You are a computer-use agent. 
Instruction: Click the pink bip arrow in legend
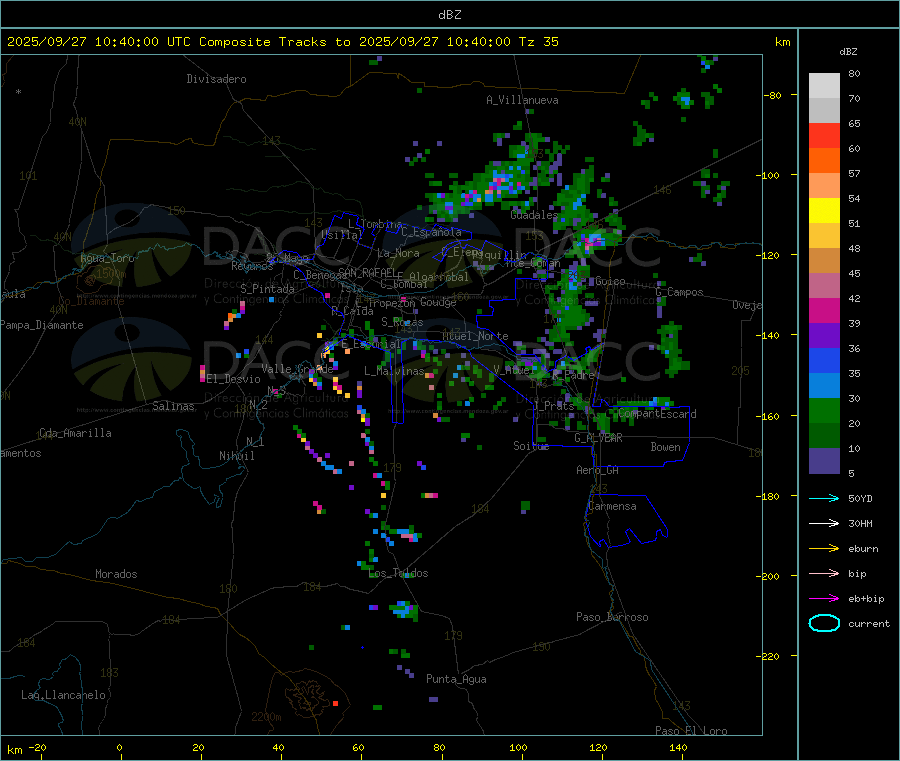pyautogui.click(x=824, y=573)
